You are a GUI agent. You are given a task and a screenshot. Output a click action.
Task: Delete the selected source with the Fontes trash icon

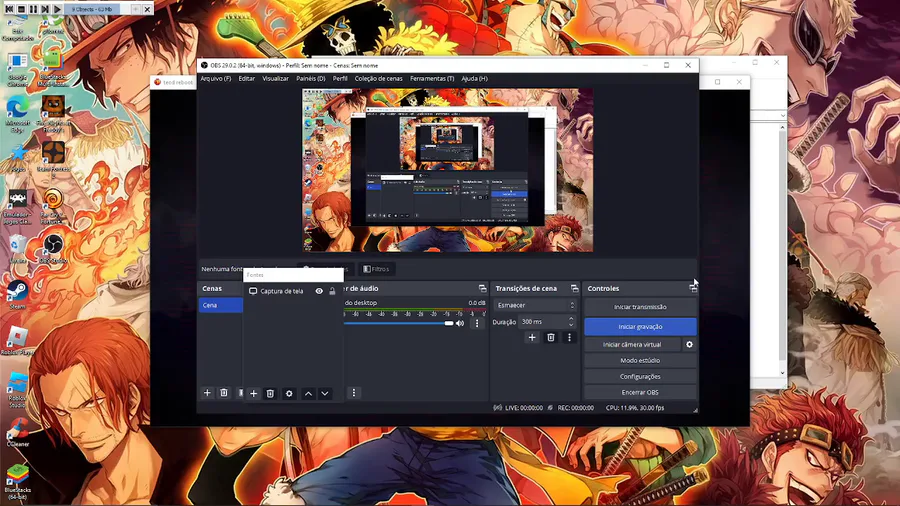[x=270, y=394]
